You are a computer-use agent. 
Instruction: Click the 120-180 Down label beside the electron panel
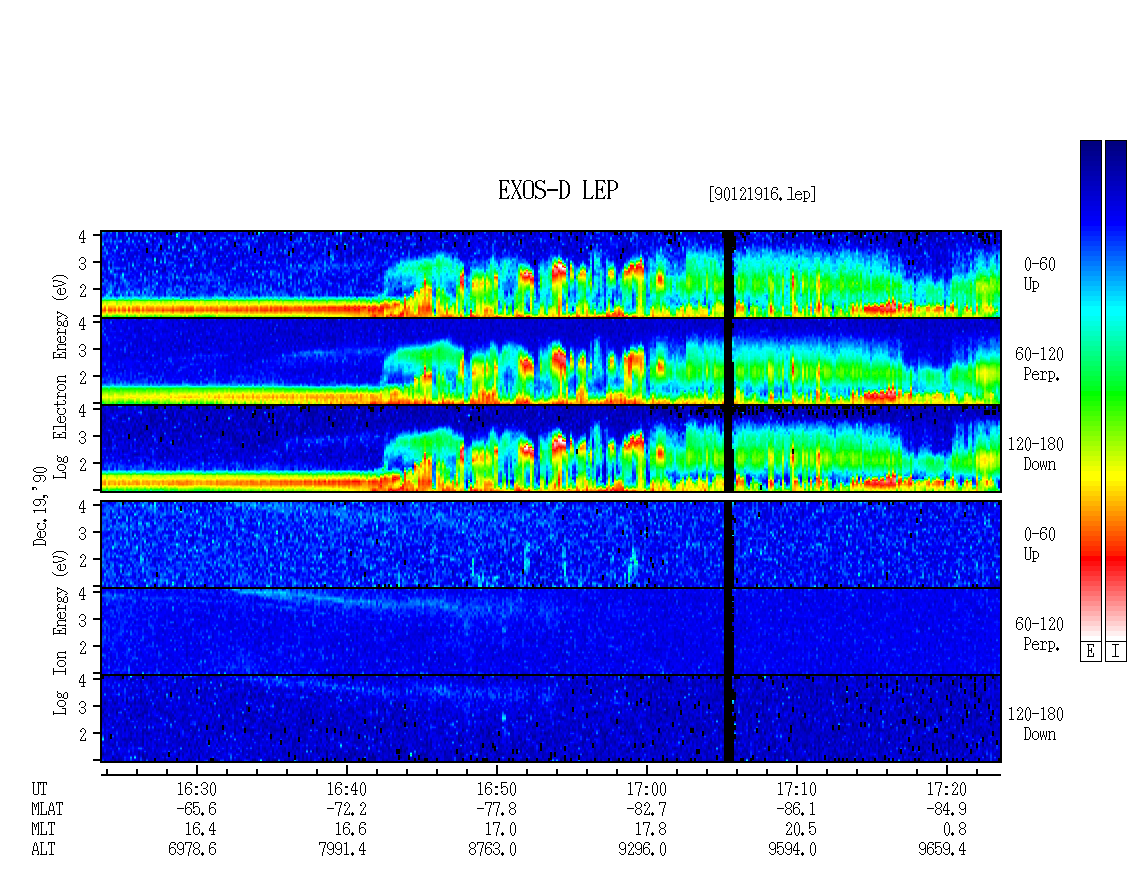click(x=1036, y=454)
